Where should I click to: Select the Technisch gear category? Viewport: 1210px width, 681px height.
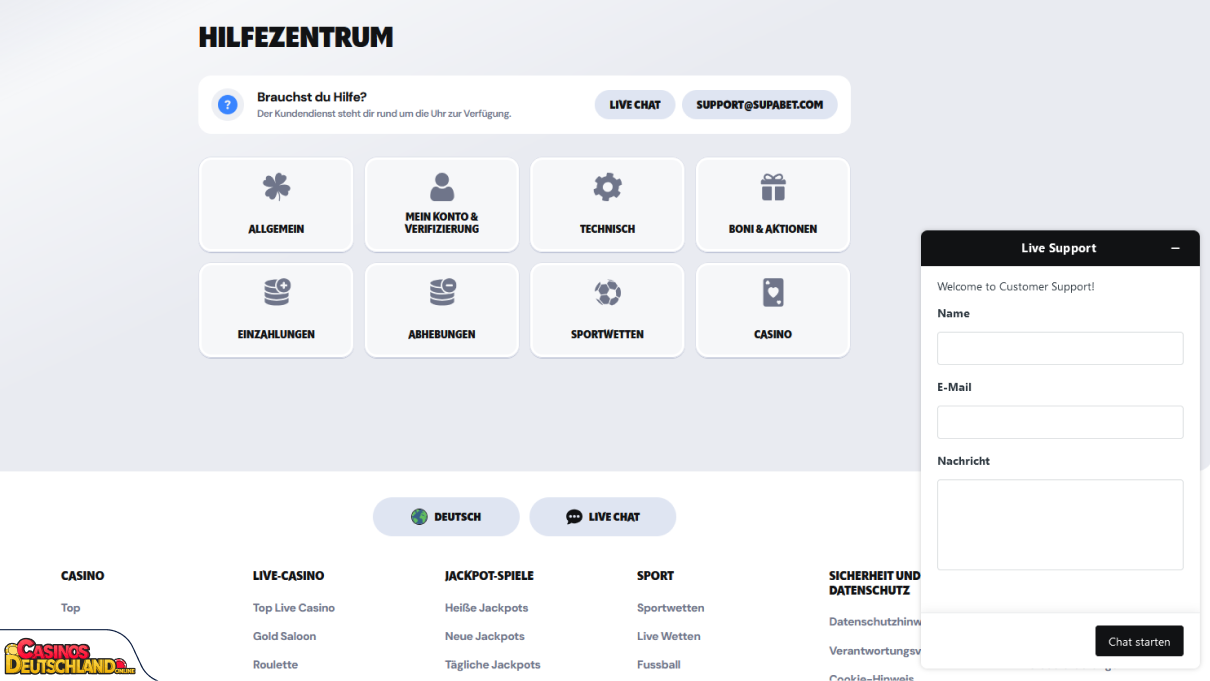click(x=607, y=204)
